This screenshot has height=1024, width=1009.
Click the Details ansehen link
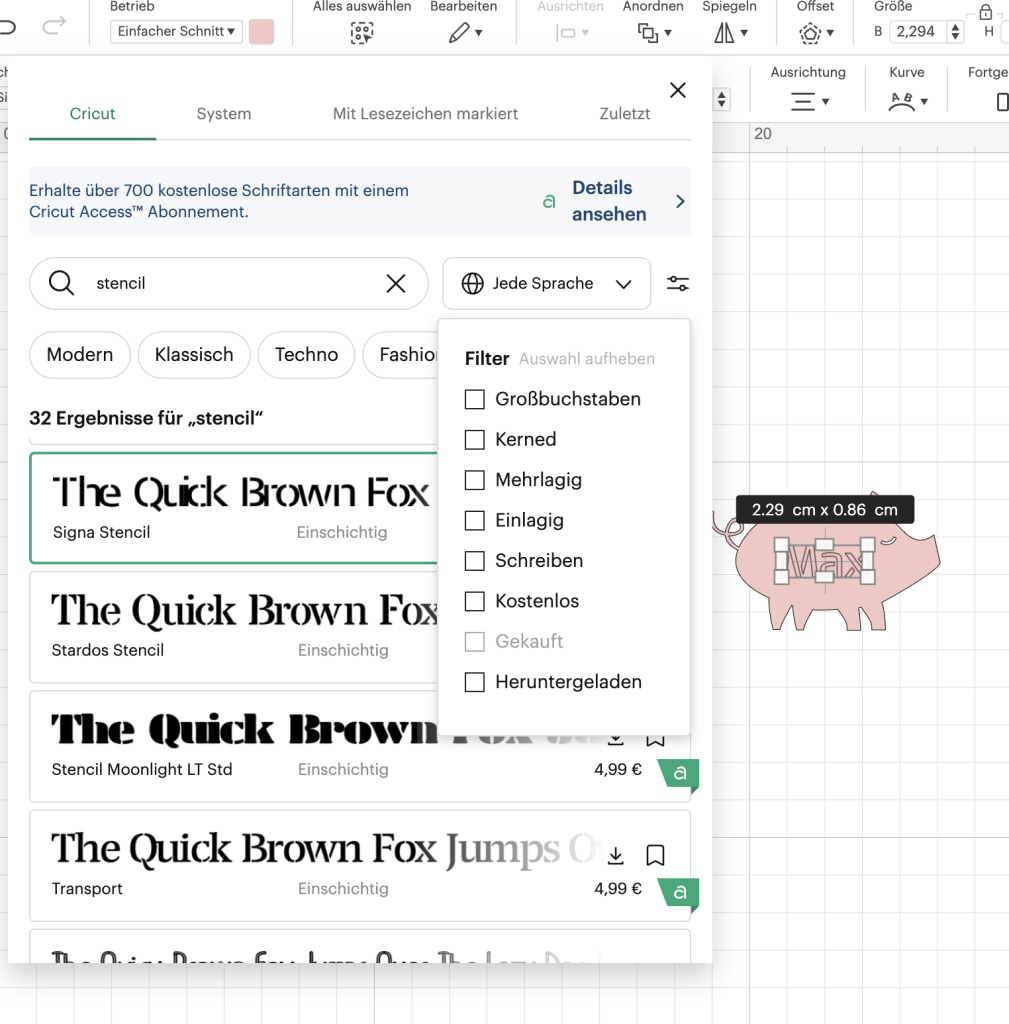[x=609, y=201]
